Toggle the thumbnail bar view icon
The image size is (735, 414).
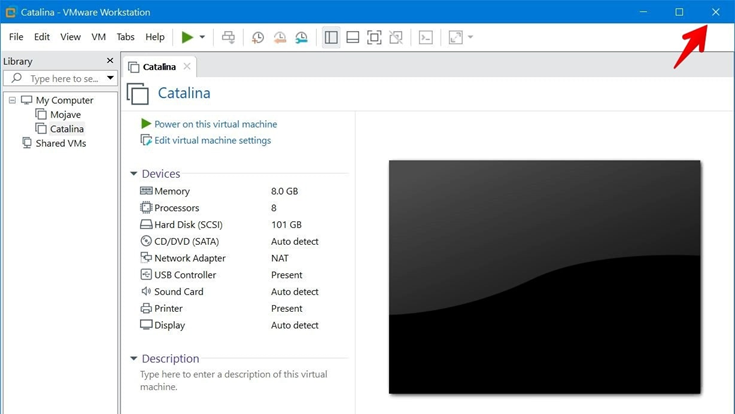(x=352, y=37)
